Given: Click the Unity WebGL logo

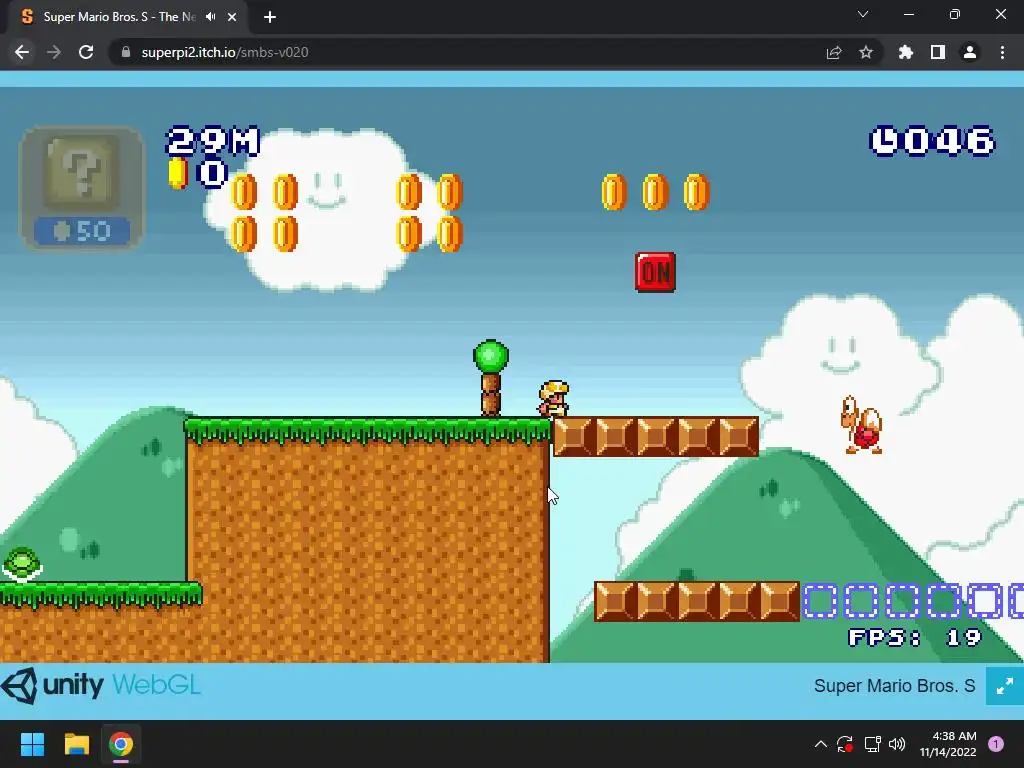Looking at the screenshot, I should point(101,686).
